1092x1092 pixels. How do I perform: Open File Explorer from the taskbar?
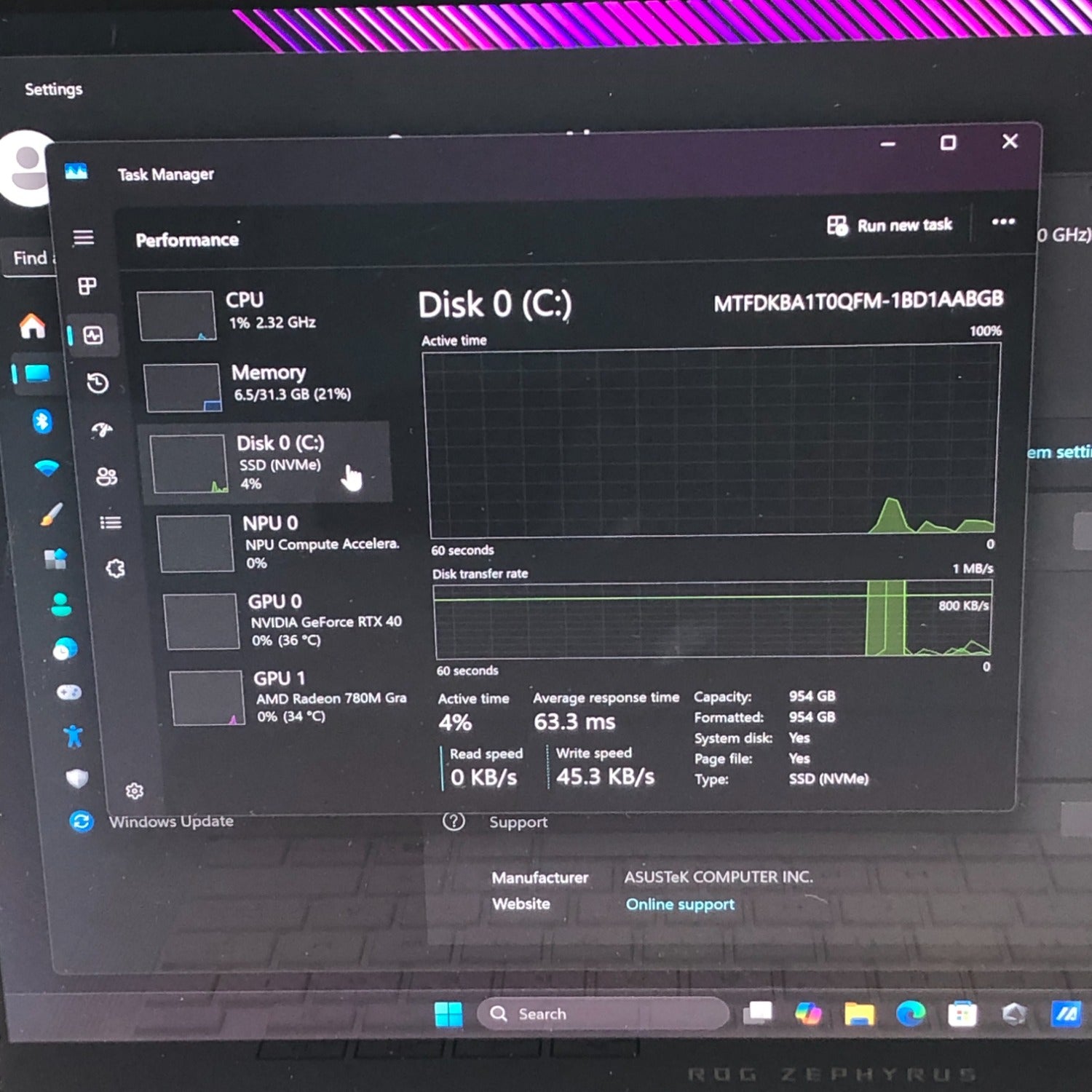pos(859,1013)
